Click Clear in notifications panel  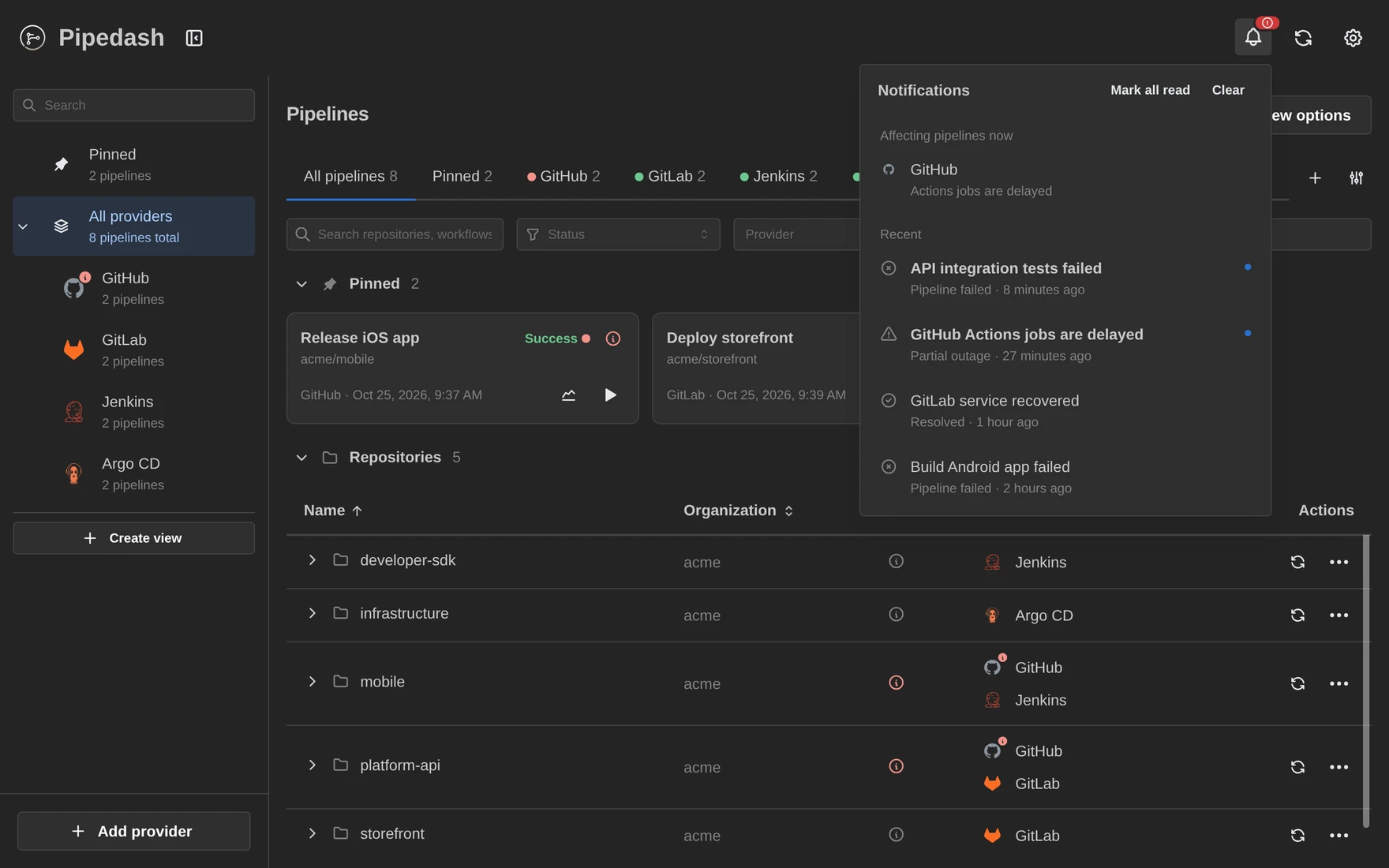click(1228, 90)
